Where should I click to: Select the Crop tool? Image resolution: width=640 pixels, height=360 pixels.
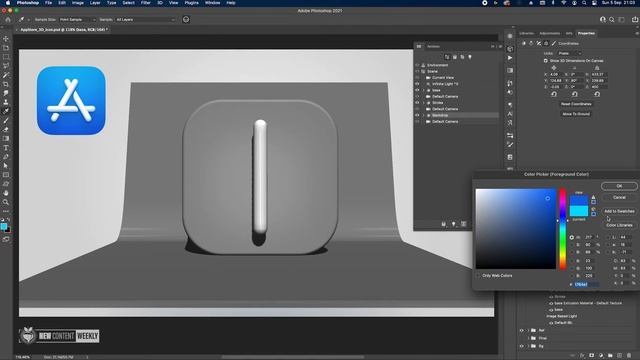pyautogui.click(x=6, y=84)
